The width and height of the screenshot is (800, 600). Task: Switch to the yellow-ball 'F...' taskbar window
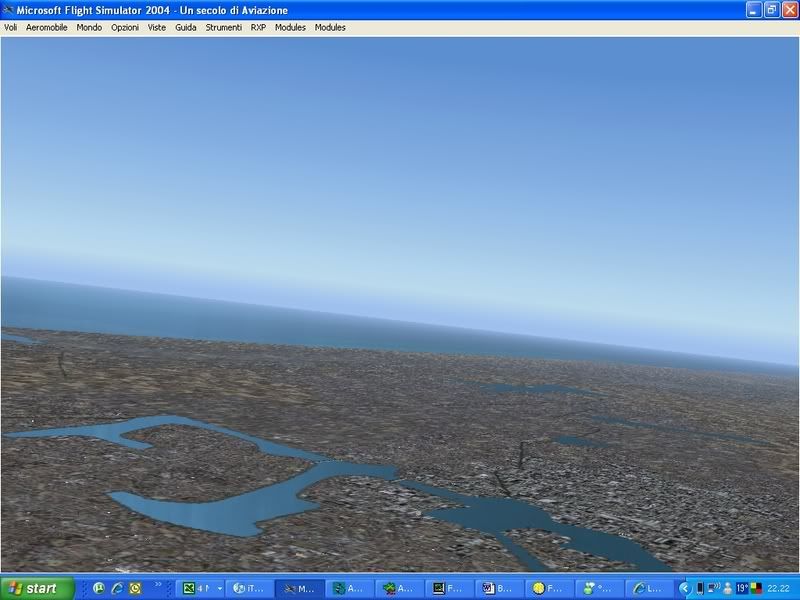pos(548,588)
